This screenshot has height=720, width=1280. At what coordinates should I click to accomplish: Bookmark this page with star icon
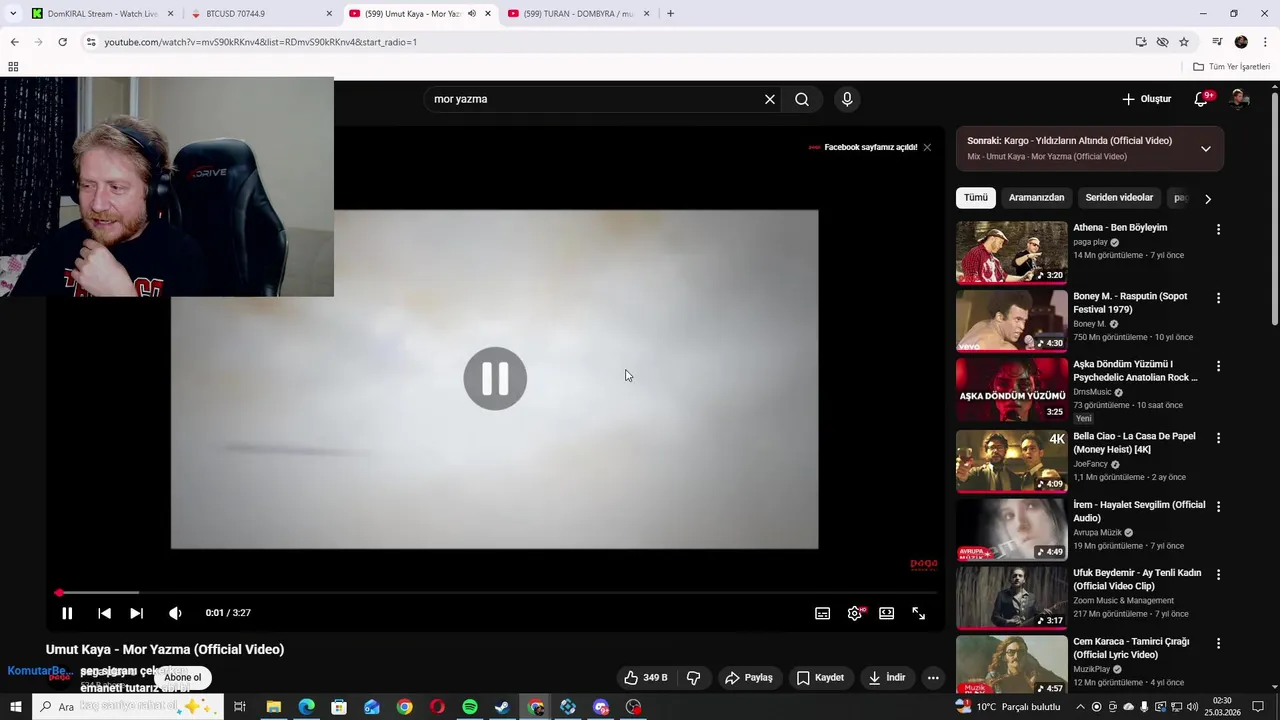point(1184,42)
